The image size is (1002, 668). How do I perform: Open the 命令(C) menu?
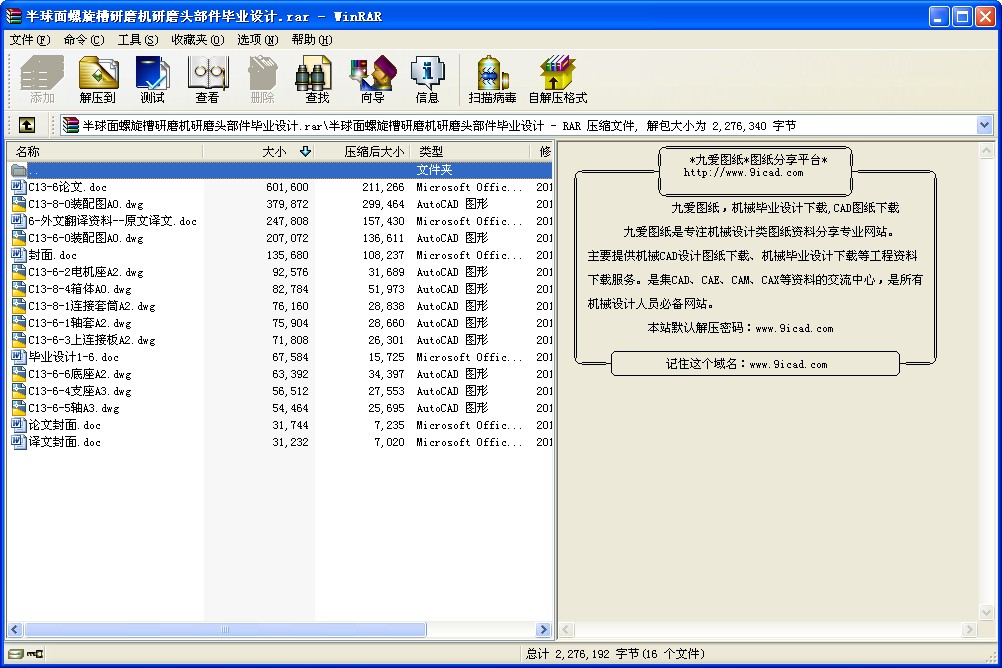[84, 40]
